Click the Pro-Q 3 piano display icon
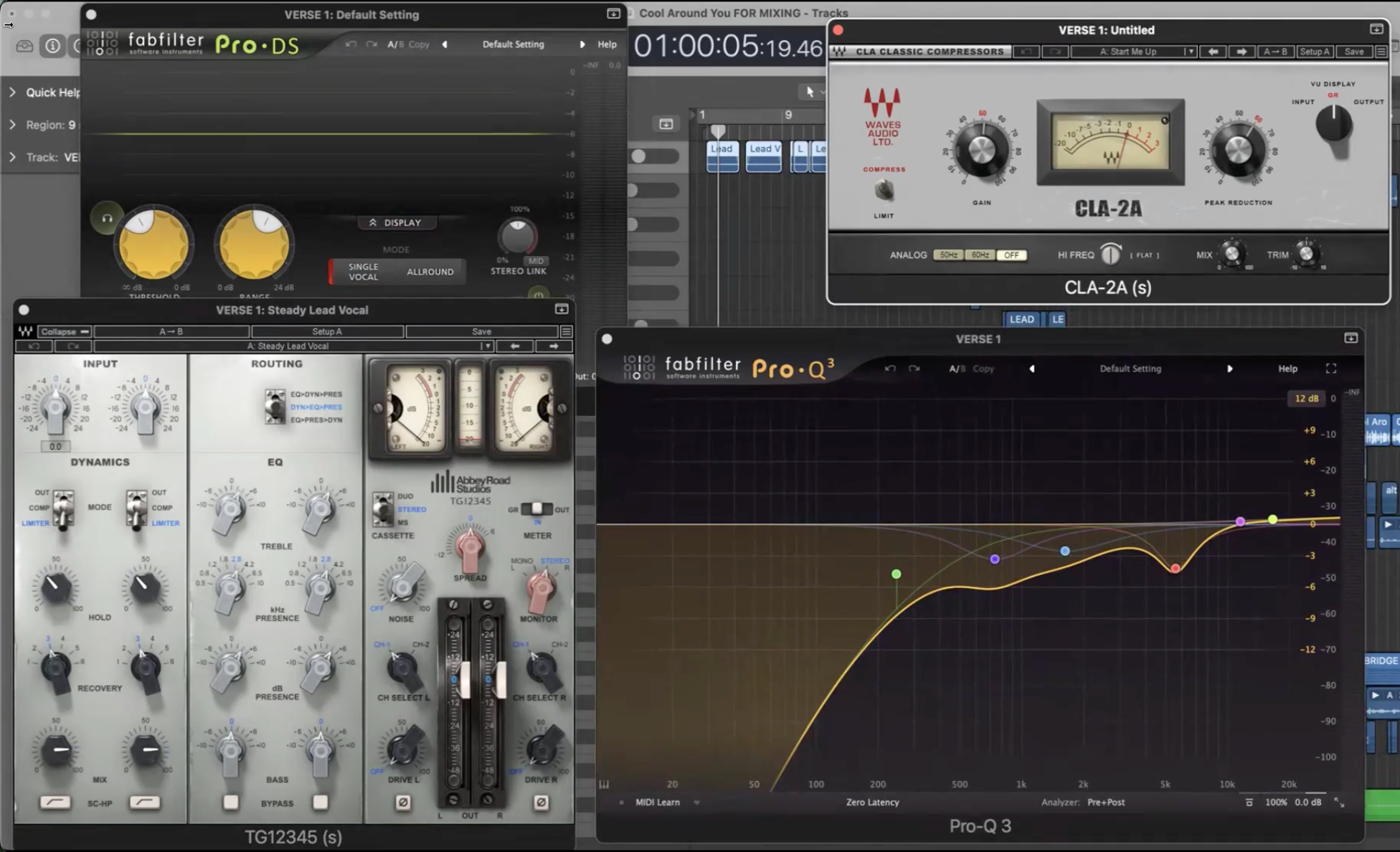 coord(604,785)
